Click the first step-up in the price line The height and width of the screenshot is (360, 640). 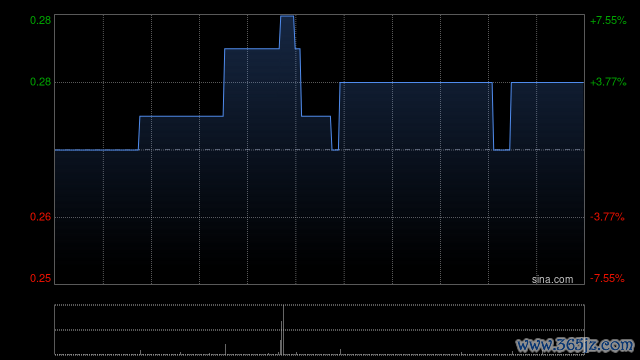tap(139, 133)
